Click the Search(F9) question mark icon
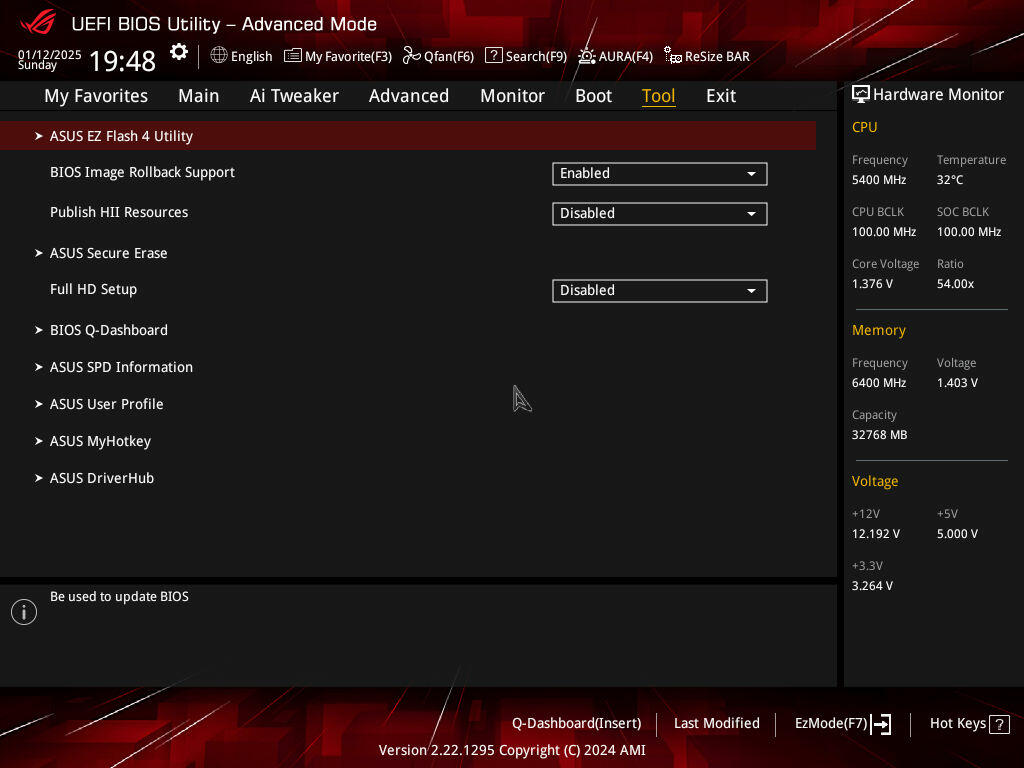 494,56
